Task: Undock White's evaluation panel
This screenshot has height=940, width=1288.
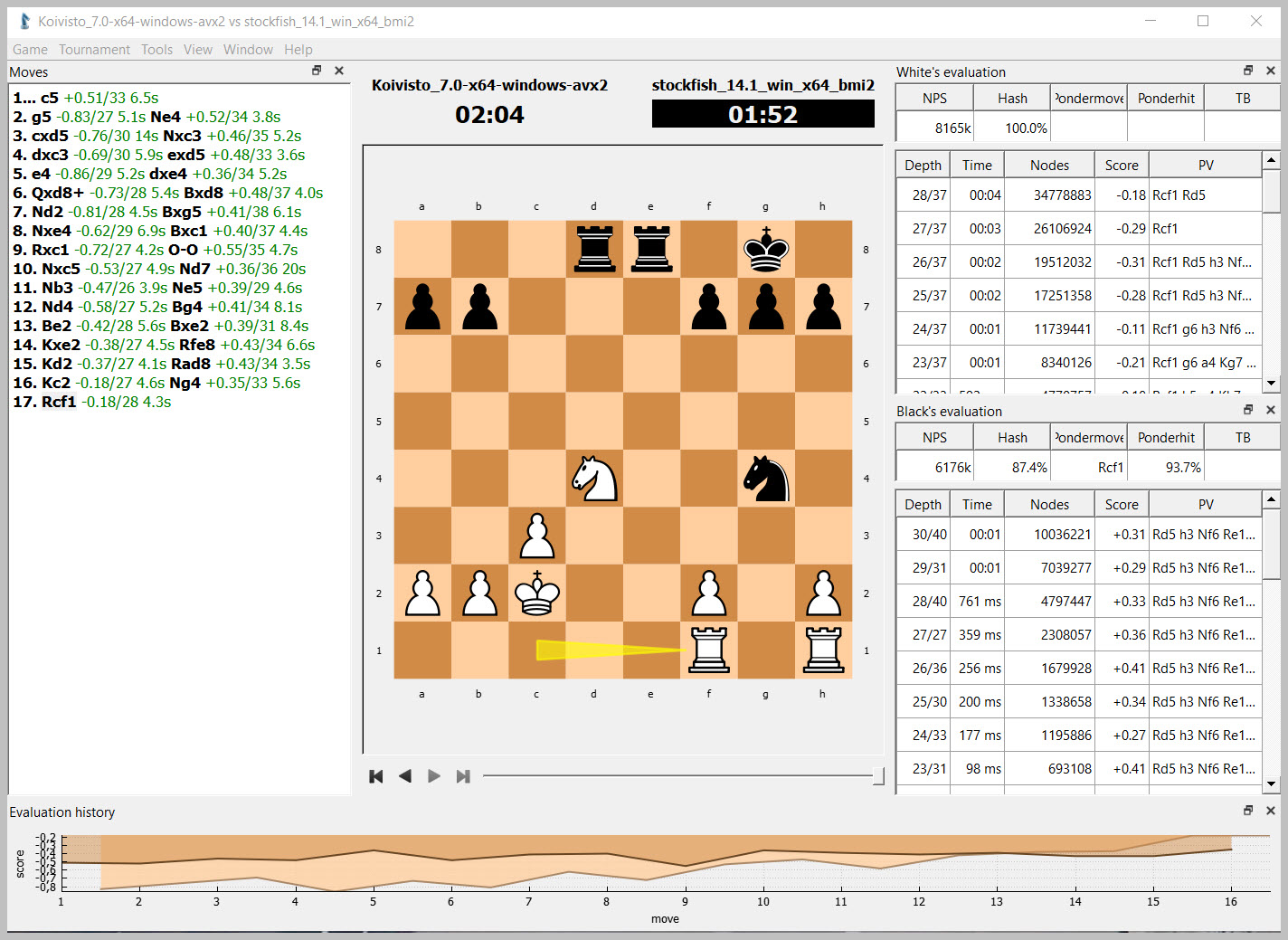Action: (1248, 71)
